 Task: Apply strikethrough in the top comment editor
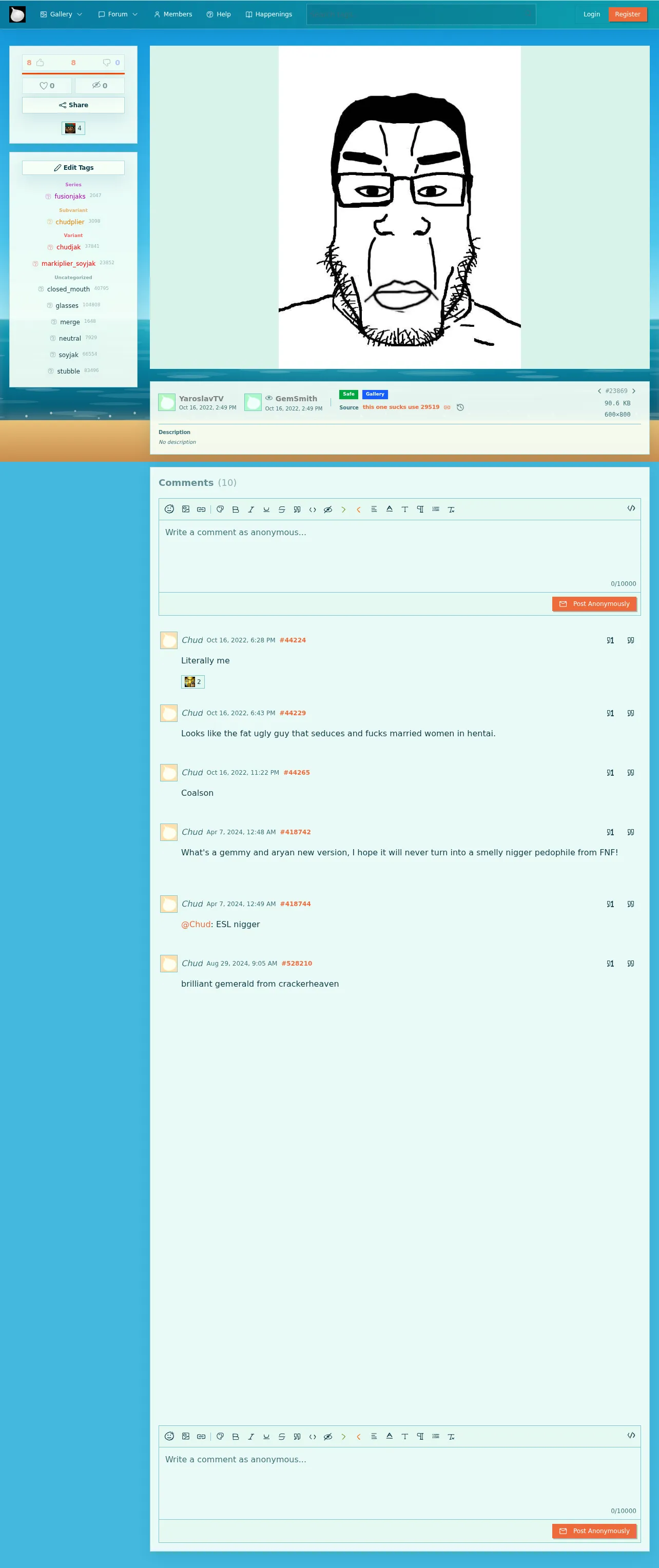[x=281, y=509]
